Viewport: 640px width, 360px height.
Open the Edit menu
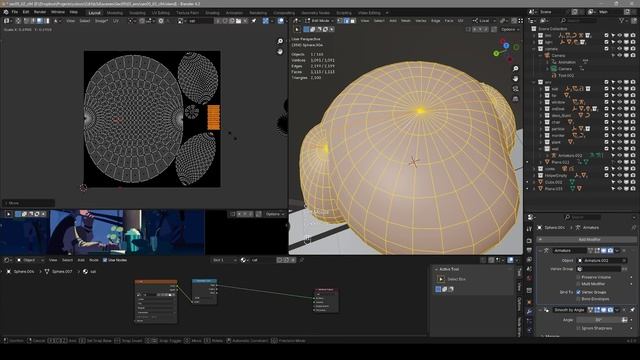26,12
